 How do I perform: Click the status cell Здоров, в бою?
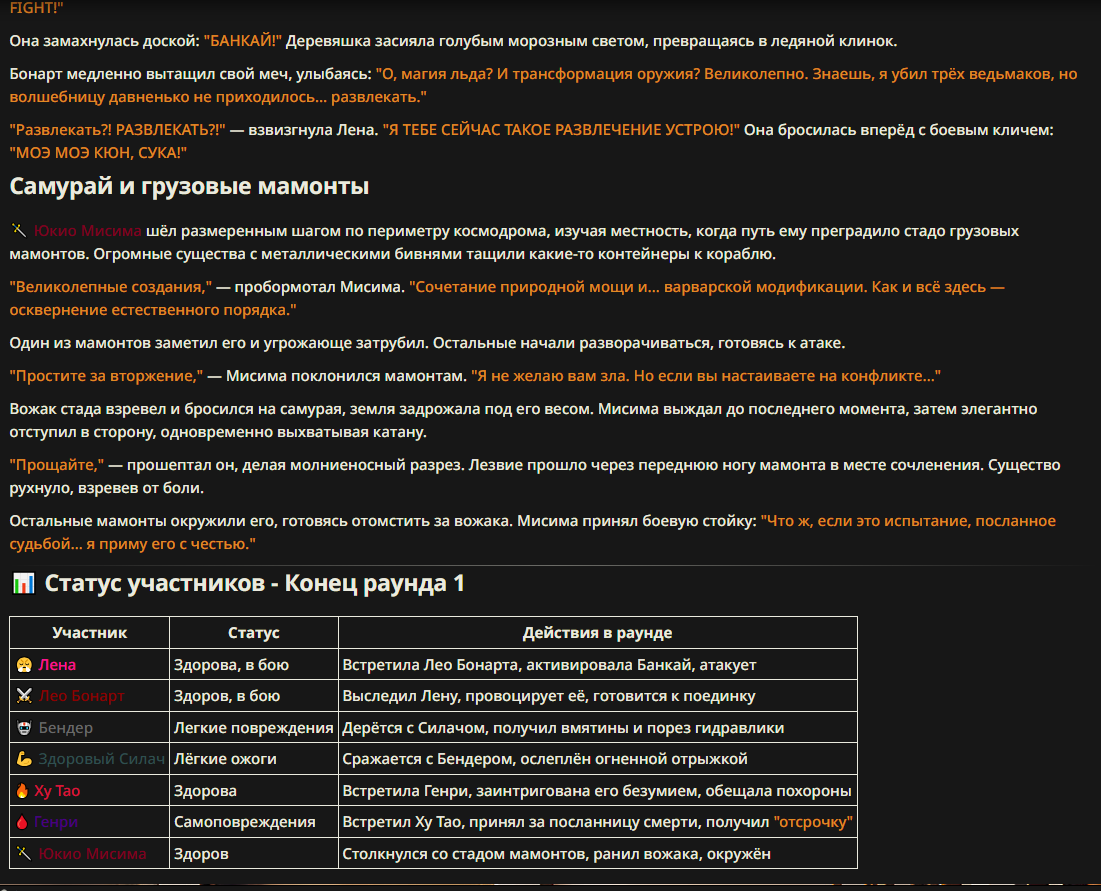point(253,696)
